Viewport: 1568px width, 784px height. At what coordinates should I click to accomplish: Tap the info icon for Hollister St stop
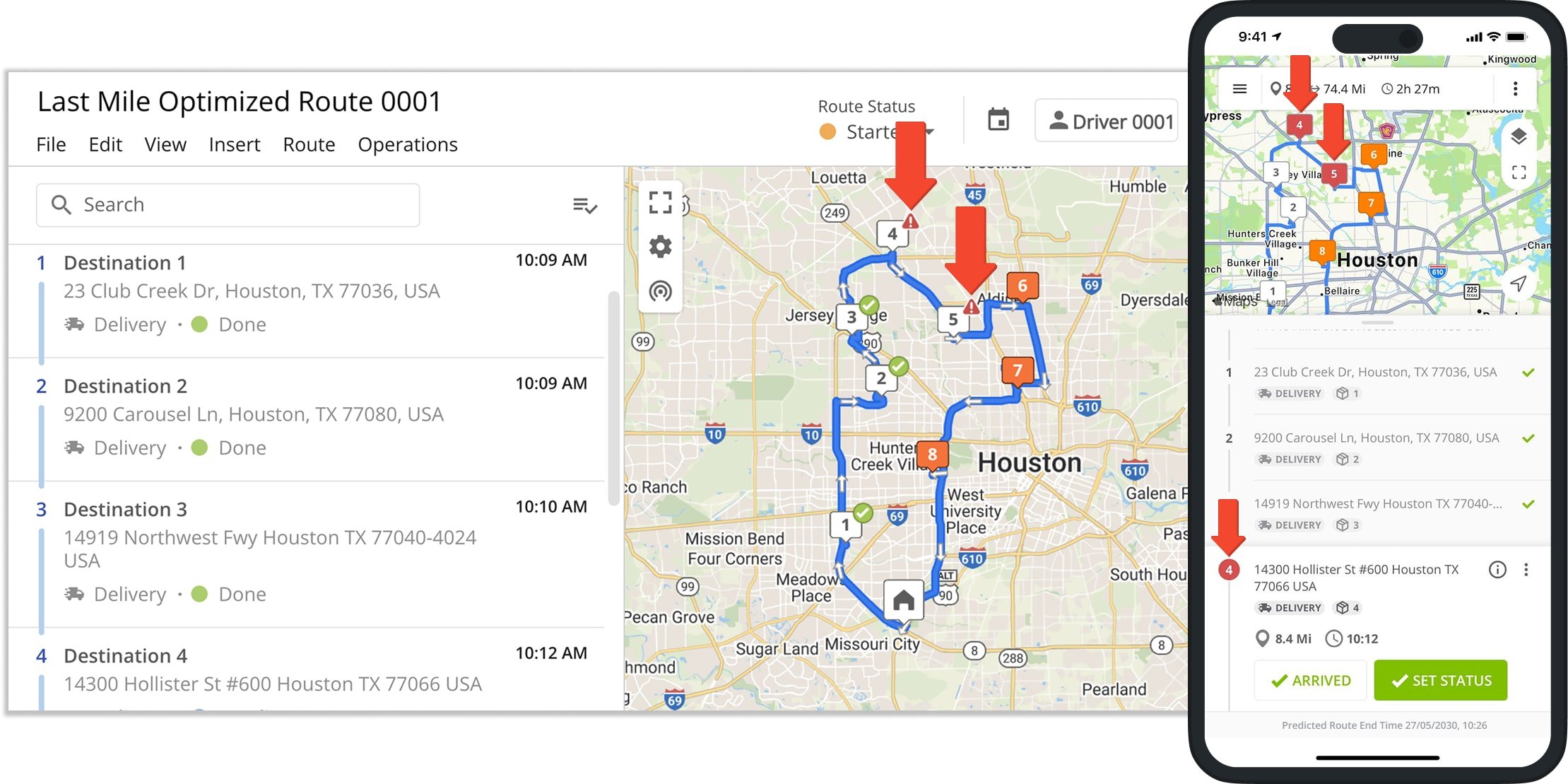point(1497,570)
